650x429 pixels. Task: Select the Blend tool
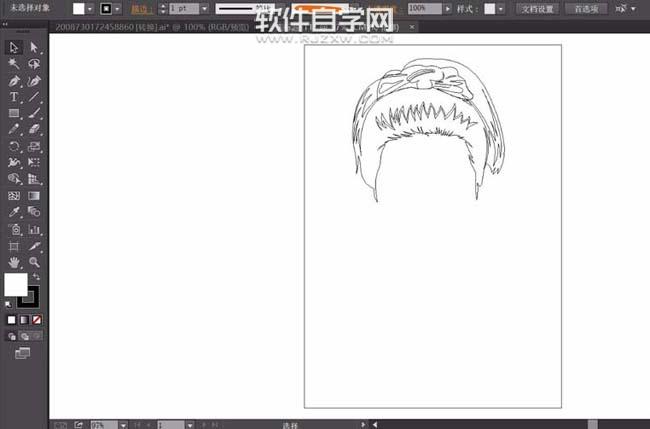(x=34, y=212)
